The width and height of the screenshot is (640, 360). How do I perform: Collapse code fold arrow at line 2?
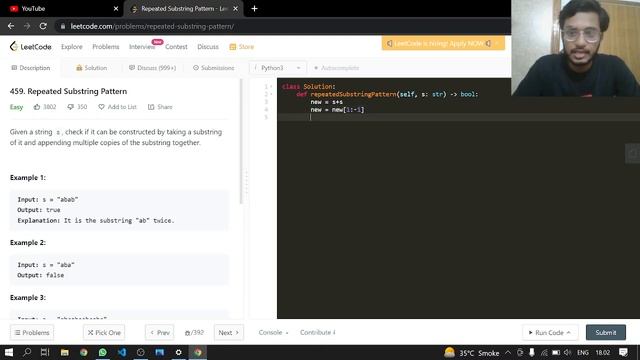pyautogui.click(x=271, y=94)
